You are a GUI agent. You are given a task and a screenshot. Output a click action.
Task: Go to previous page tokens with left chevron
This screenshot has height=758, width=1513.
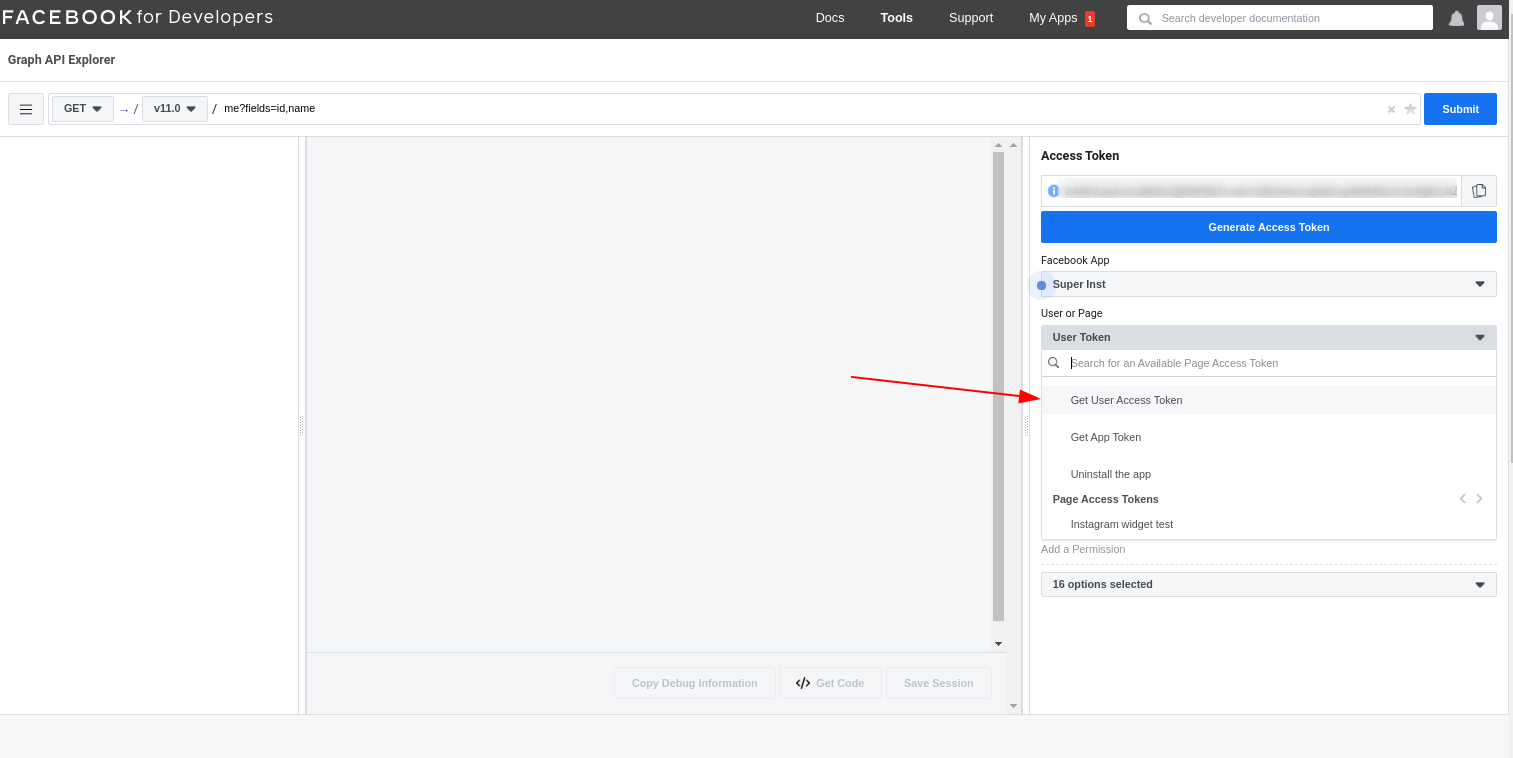pos(1462,498)
